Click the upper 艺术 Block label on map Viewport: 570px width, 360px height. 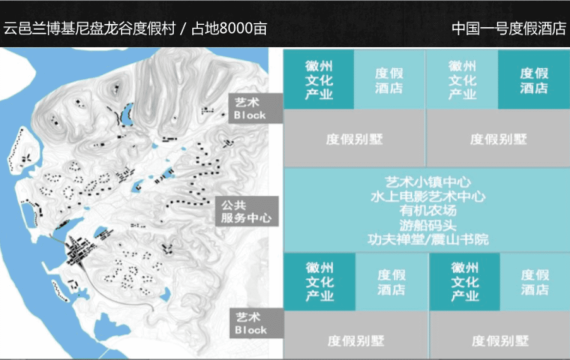pyautogui.click(x=256, y=108)
